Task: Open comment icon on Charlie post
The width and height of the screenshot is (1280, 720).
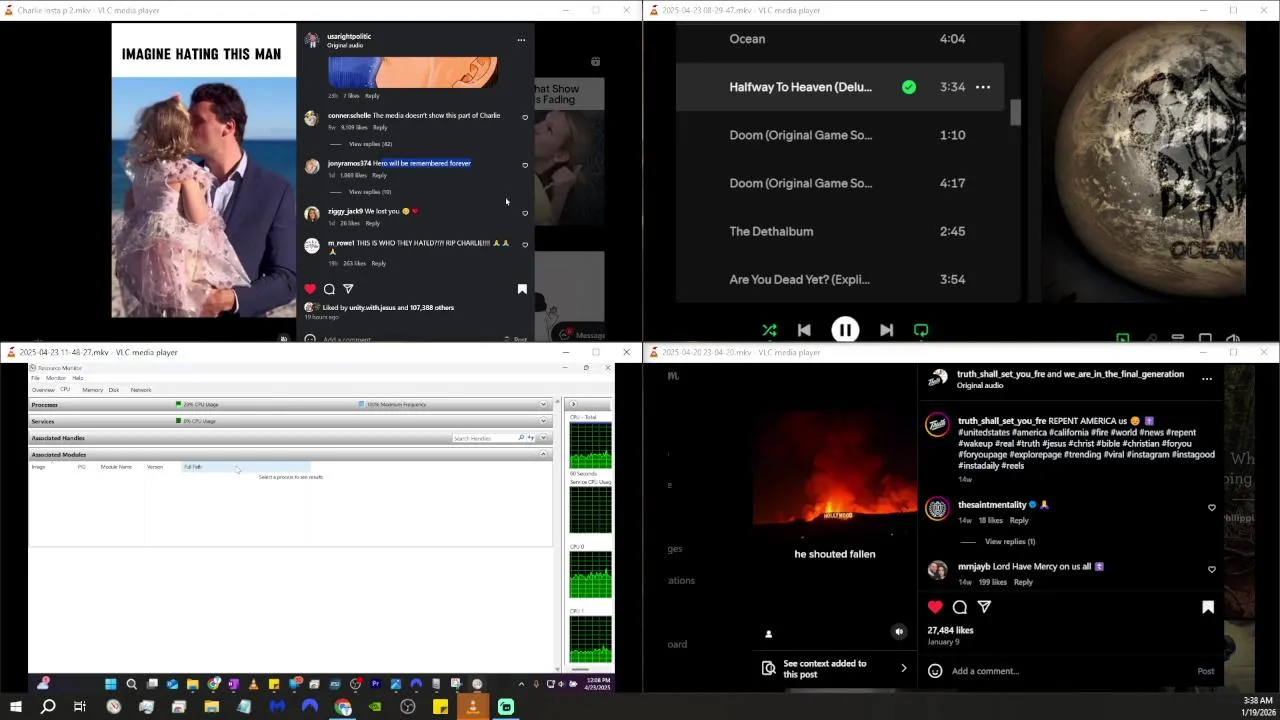Action: [x=329, y=289]
